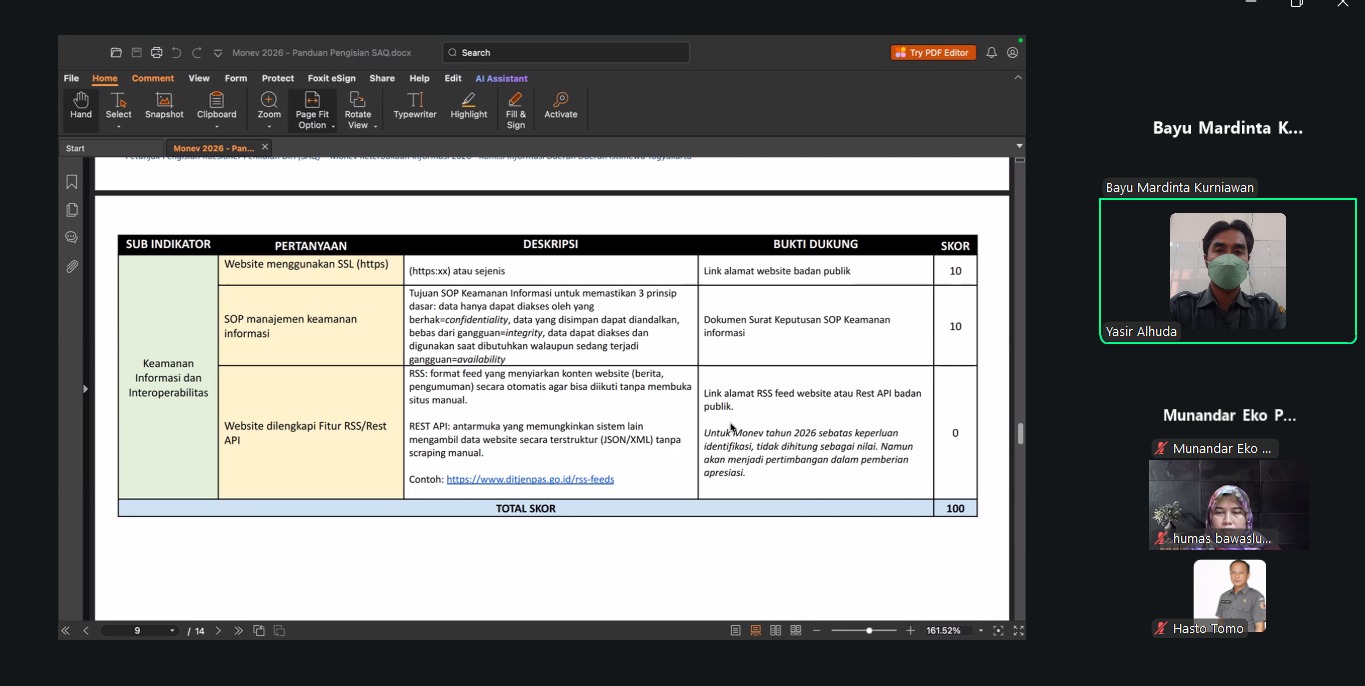Open the Pages thumbnail side panel
Screen dimensions: 1365x686
point(72,210)
